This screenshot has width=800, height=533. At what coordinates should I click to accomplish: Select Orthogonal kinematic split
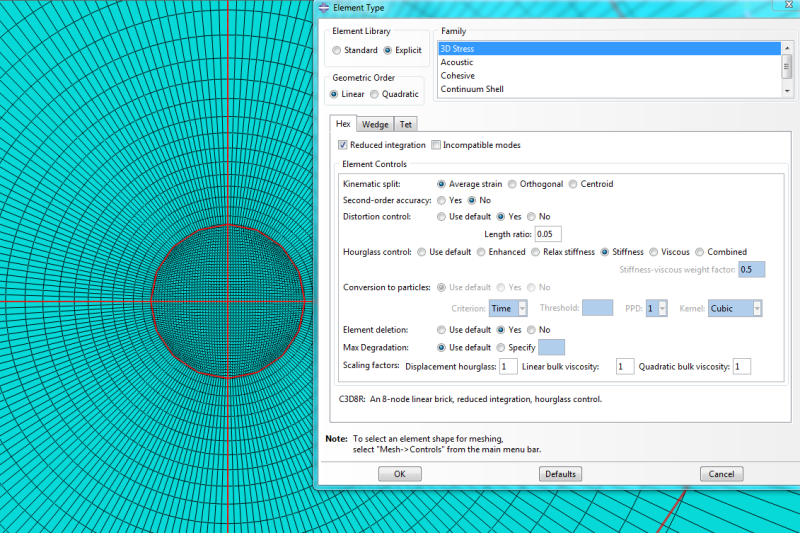tap(512, 184)
